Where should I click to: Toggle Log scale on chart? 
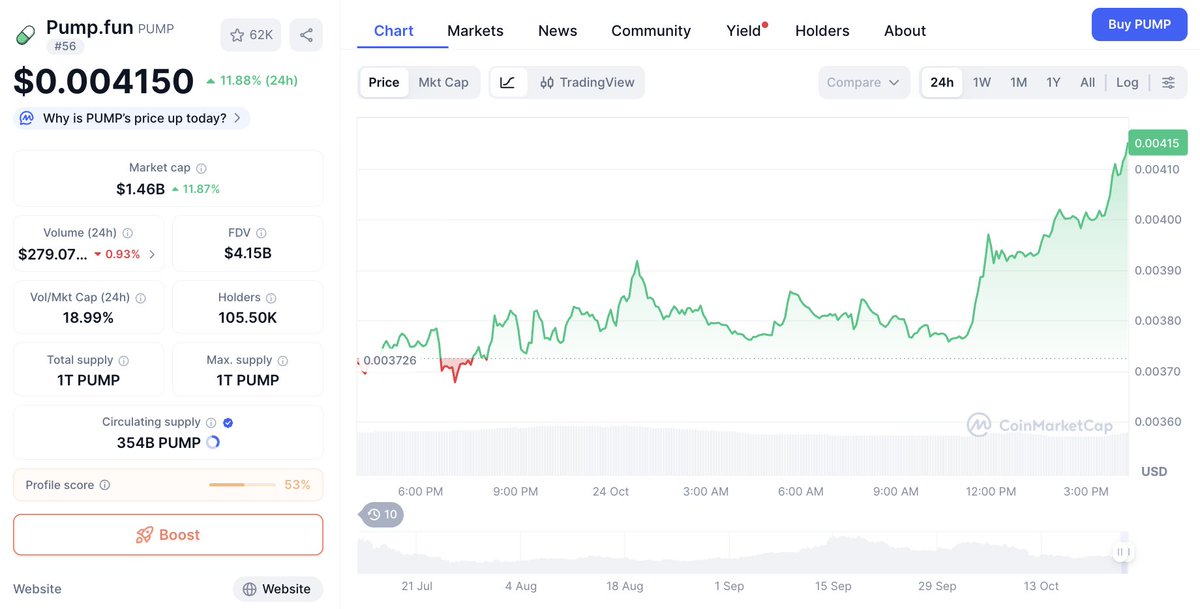[1127, 82]
